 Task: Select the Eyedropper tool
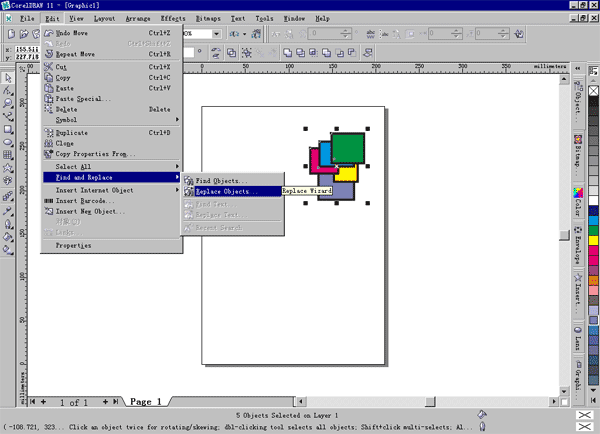8,211
